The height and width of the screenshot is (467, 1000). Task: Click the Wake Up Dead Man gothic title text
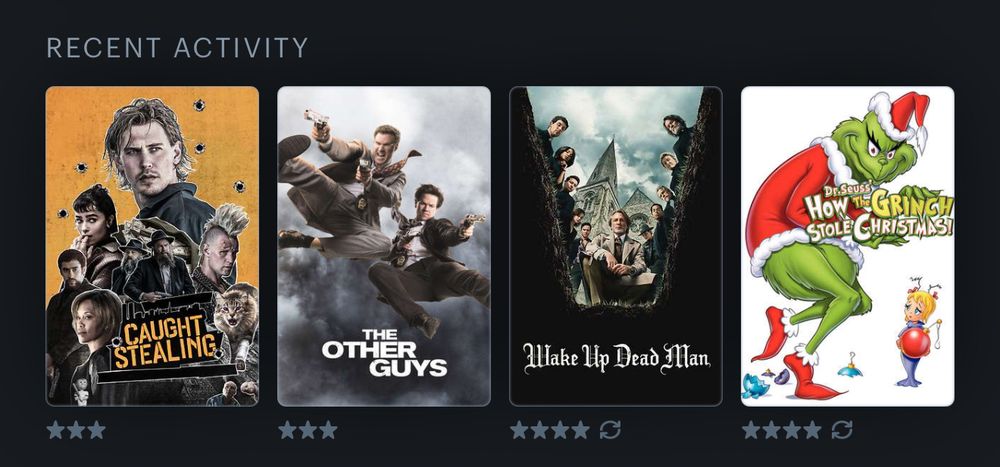coord(615,358)
